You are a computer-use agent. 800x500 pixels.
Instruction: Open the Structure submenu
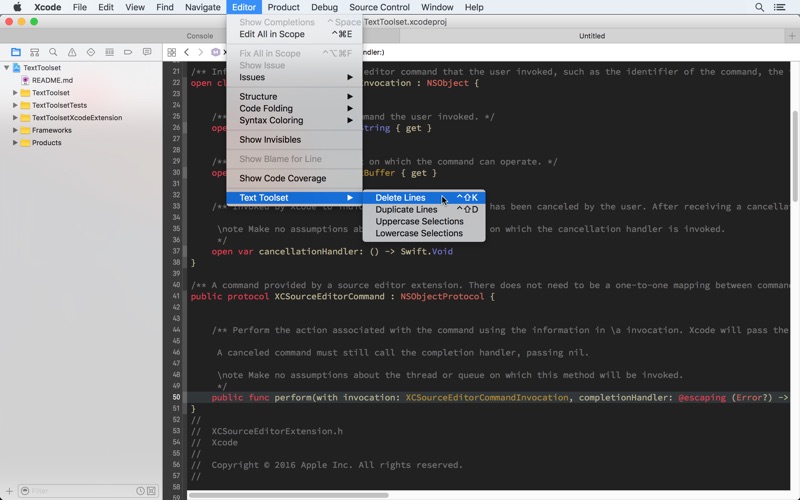tap(294, 96)
